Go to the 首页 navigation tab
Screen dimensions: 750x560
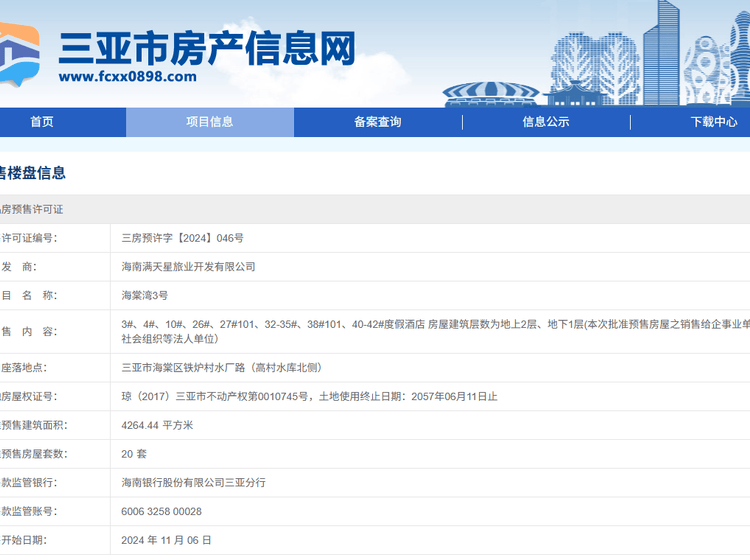(x=42, y=122)
